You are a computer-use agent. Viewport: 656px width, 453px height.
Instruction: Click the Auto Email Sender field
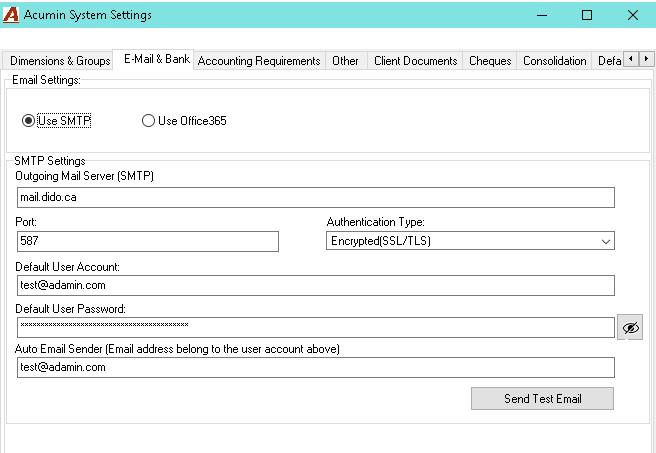pyautogui.click(x=316, y=367)
